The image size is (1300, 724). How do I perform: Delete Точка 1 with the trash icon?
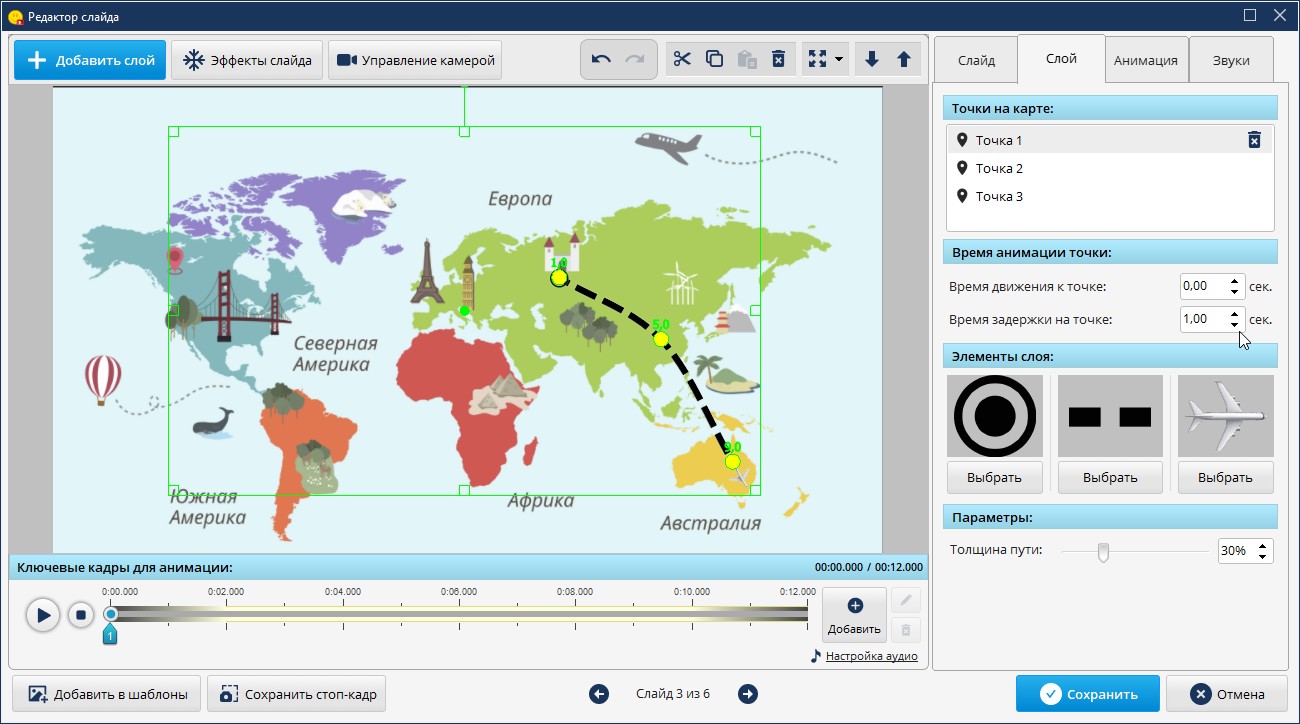[1254, 140]
